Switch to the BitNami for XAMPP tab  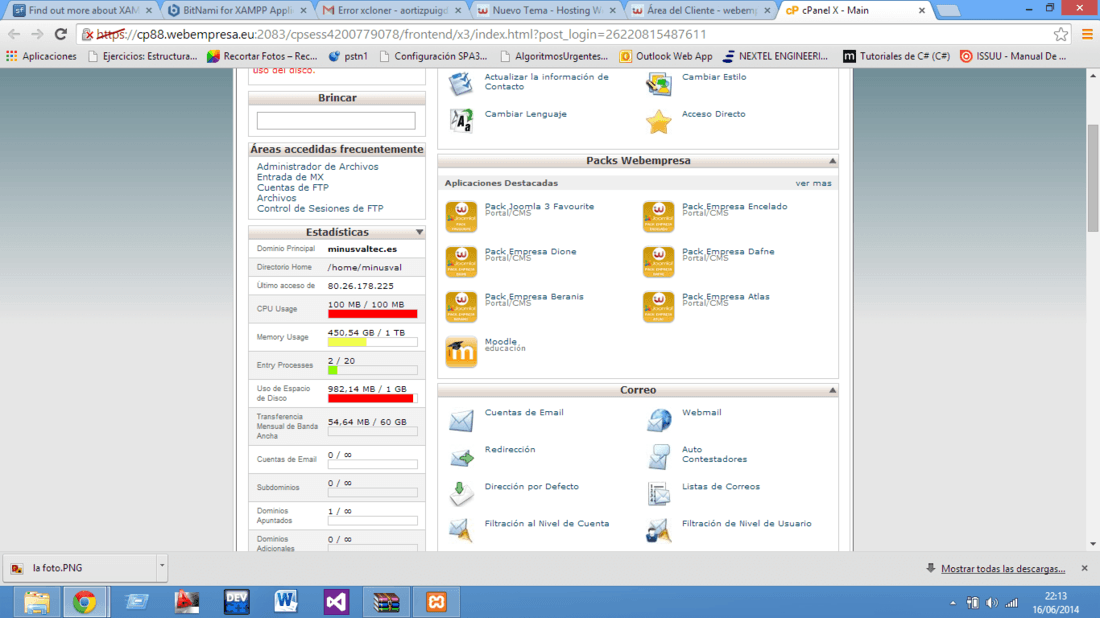(239, 11)
